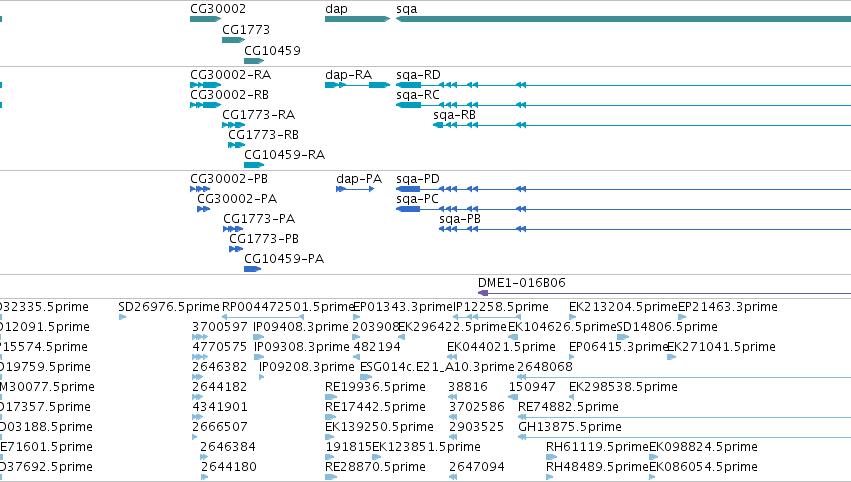
Task: Select the long sqa gene bar
Action: (624, 19)
